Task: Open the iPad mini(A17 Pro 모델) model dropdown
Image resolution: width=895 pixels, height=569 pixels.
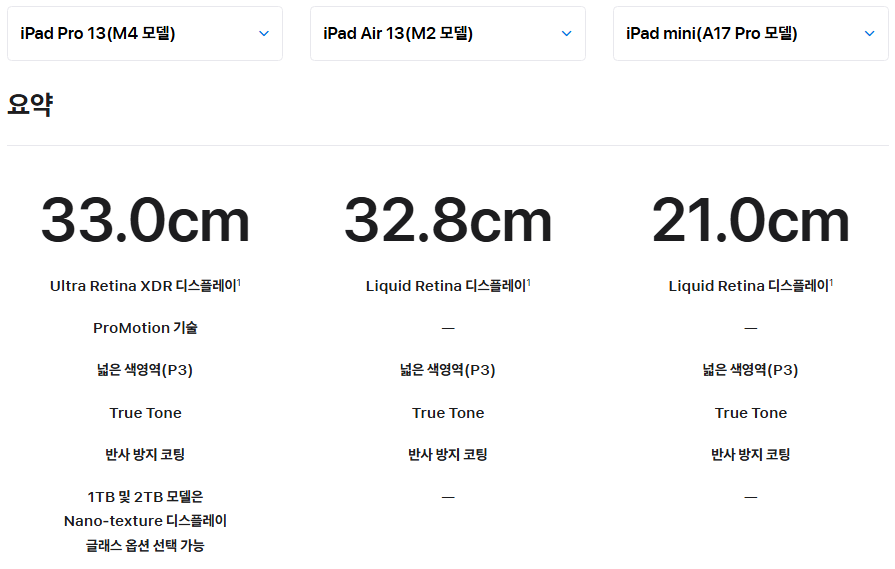Action: point(751,34)
